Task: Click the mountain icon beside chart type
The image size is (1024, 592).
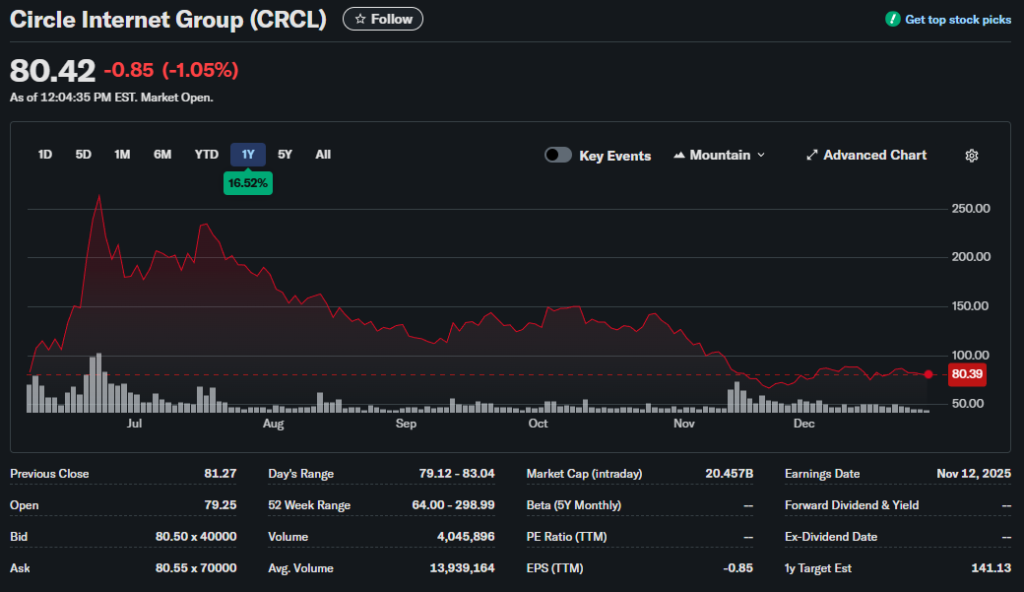Action: pyautogui.click(x=680, y=156)
